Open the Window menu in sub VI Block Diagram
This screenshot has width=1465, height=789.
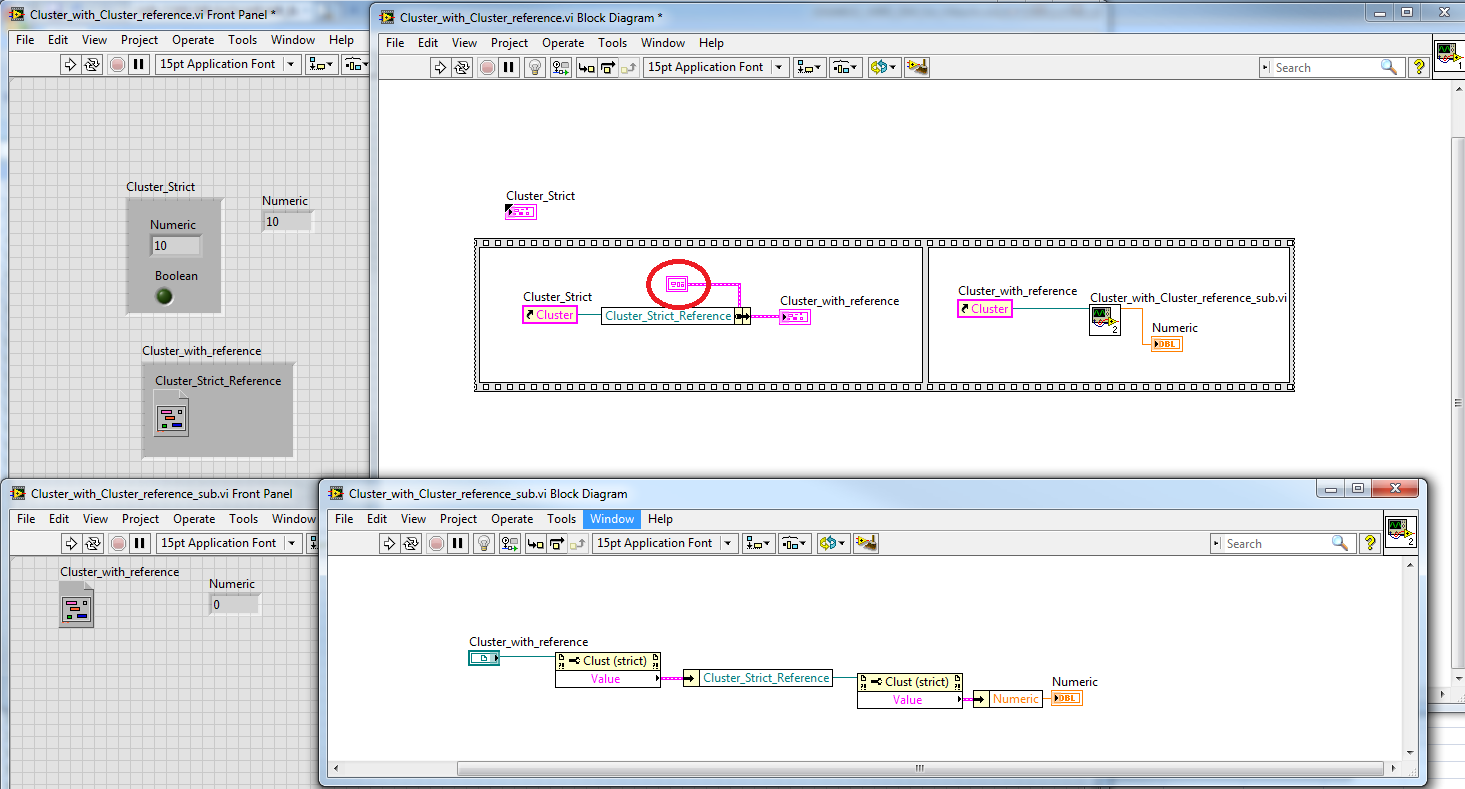click(x=612, y=519)
